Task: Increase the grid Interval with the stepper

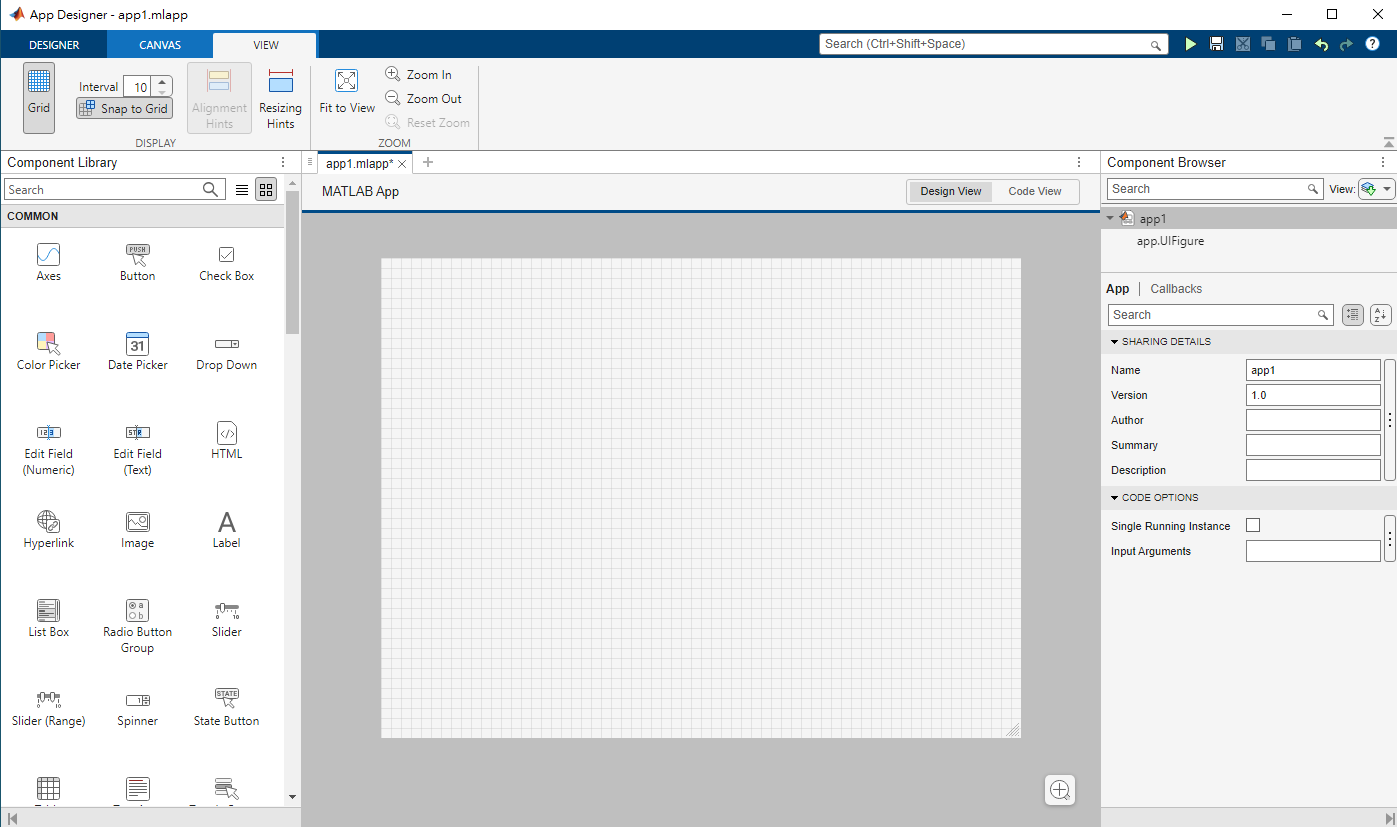Action: point(163,82)
